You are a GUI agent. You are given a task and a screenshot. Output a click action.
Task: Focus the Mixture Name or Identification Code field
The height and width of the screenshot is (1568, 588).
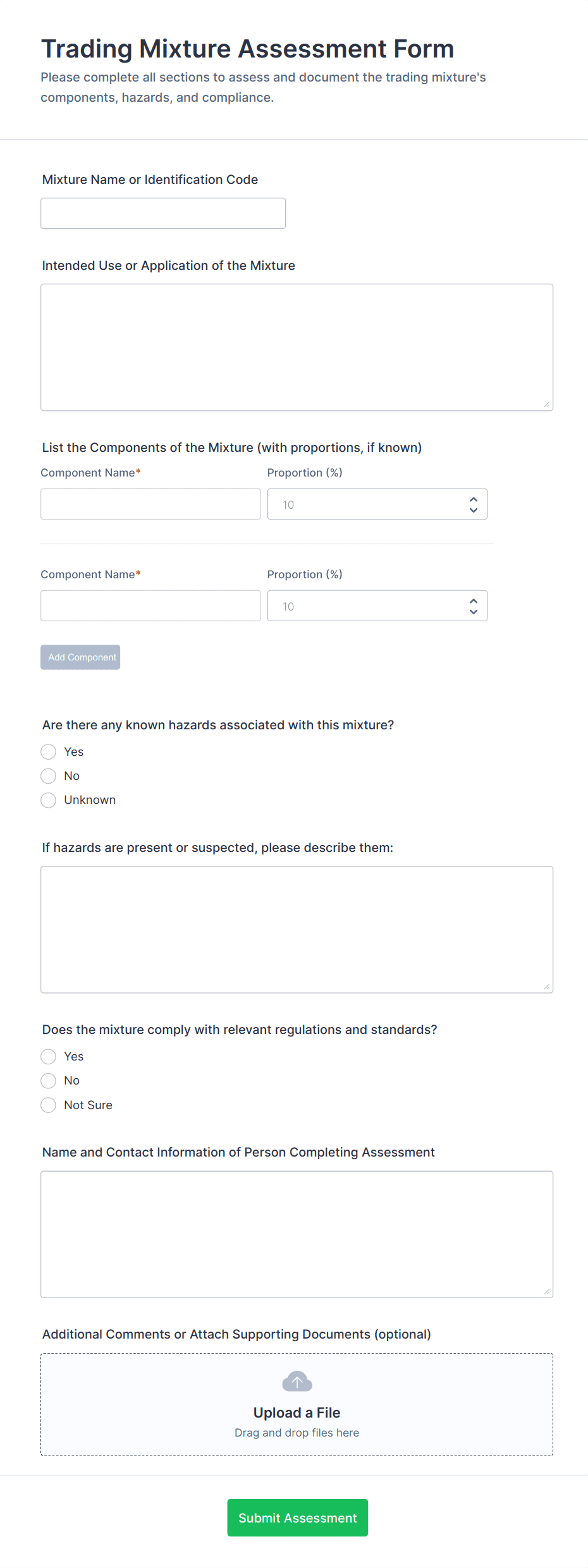coord(163,213)
